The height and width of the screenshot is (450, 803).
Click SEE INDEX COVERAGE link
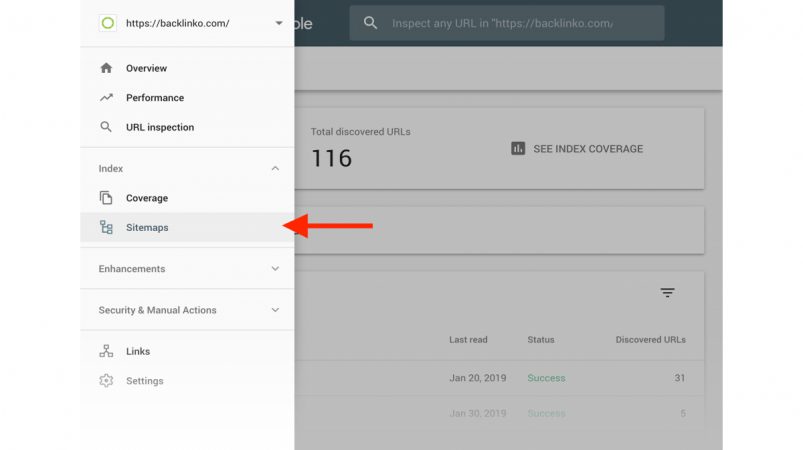(x=588, y=149)
